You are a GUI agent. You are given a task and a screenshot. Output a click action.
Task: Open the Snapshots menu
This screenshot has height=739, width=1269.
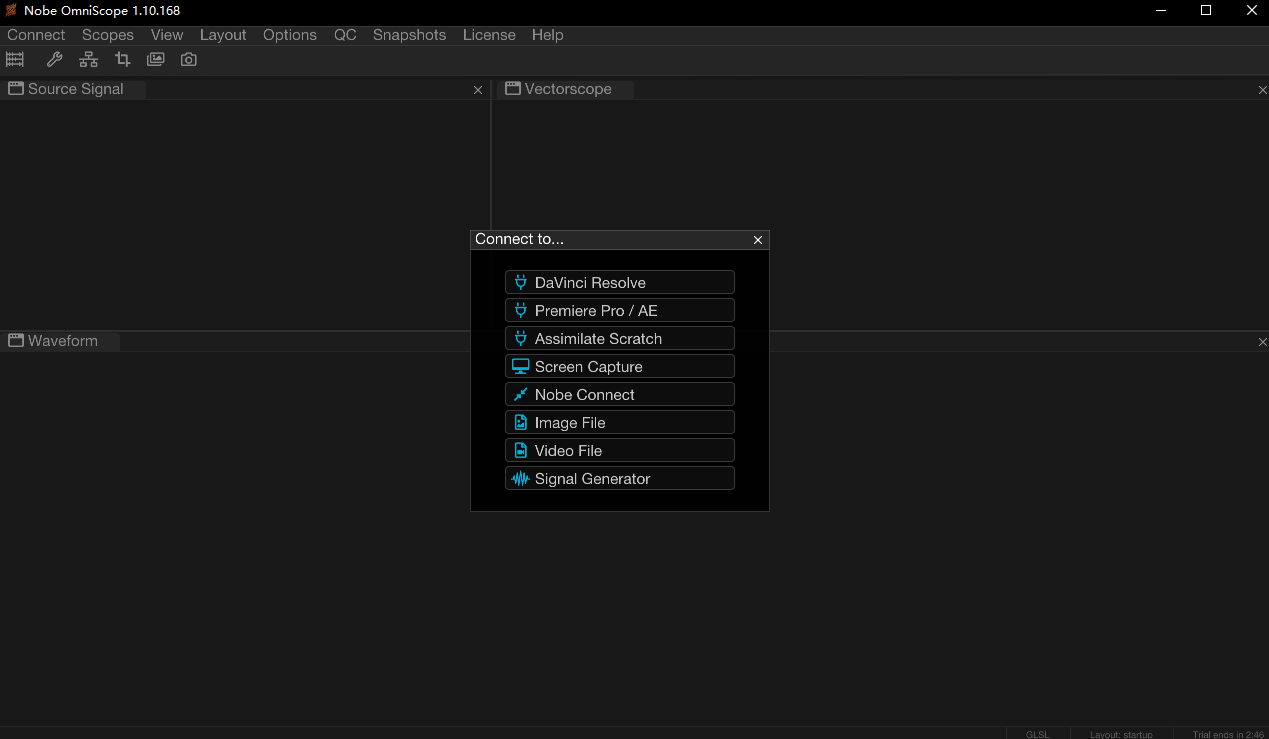pos(409,35)
